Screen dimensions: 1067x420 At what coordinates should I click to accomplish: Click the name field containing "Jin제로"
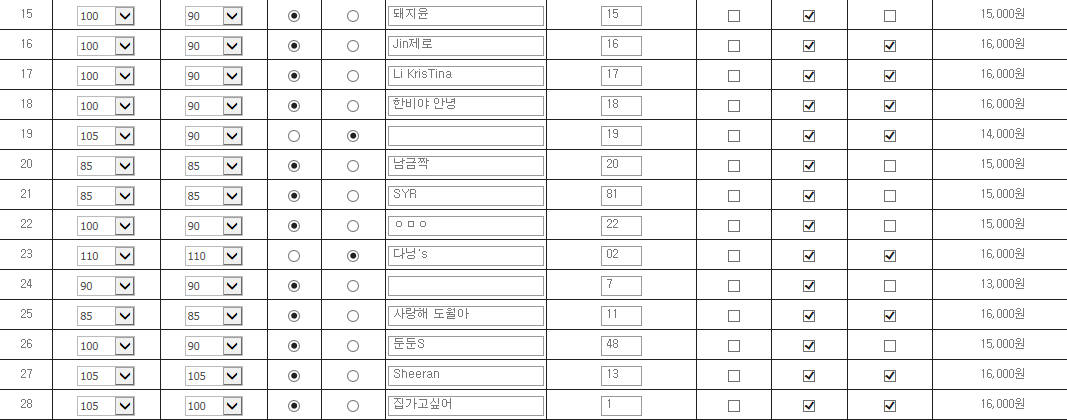pos(465,46)
